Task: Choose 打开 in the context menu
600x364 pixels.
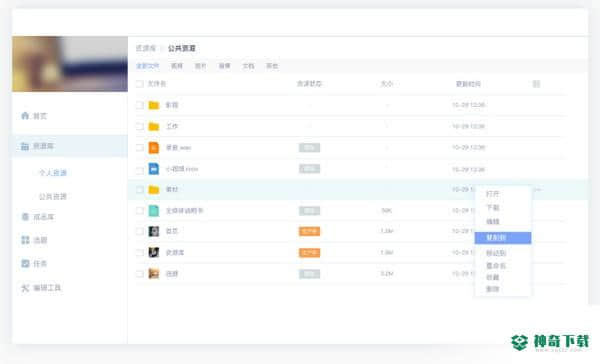Action: (492, 194)
